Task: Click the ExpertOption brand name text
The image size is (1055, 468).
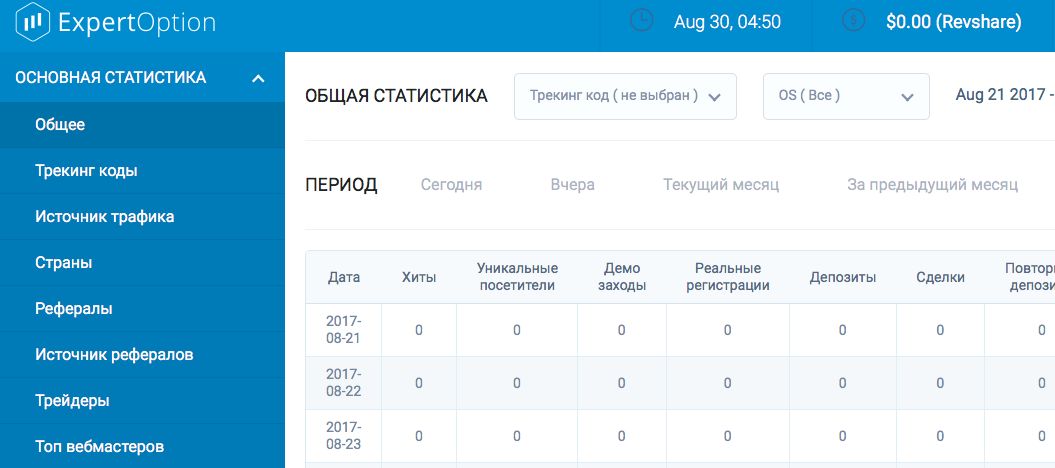Action: pos(137,23)
